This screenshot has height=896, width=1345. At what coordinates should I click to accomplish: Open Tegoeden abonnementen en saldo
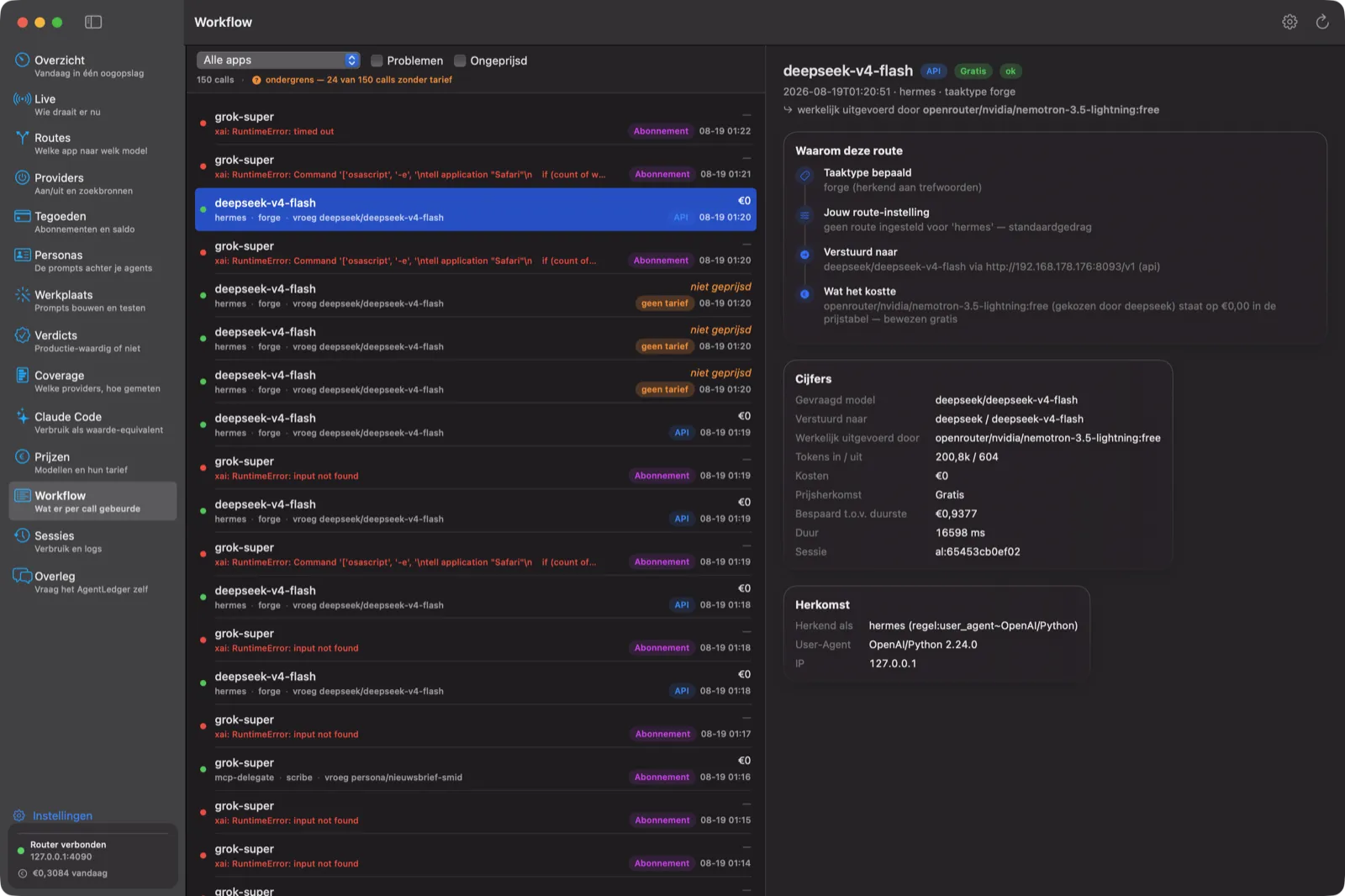[x=92, y=222]
